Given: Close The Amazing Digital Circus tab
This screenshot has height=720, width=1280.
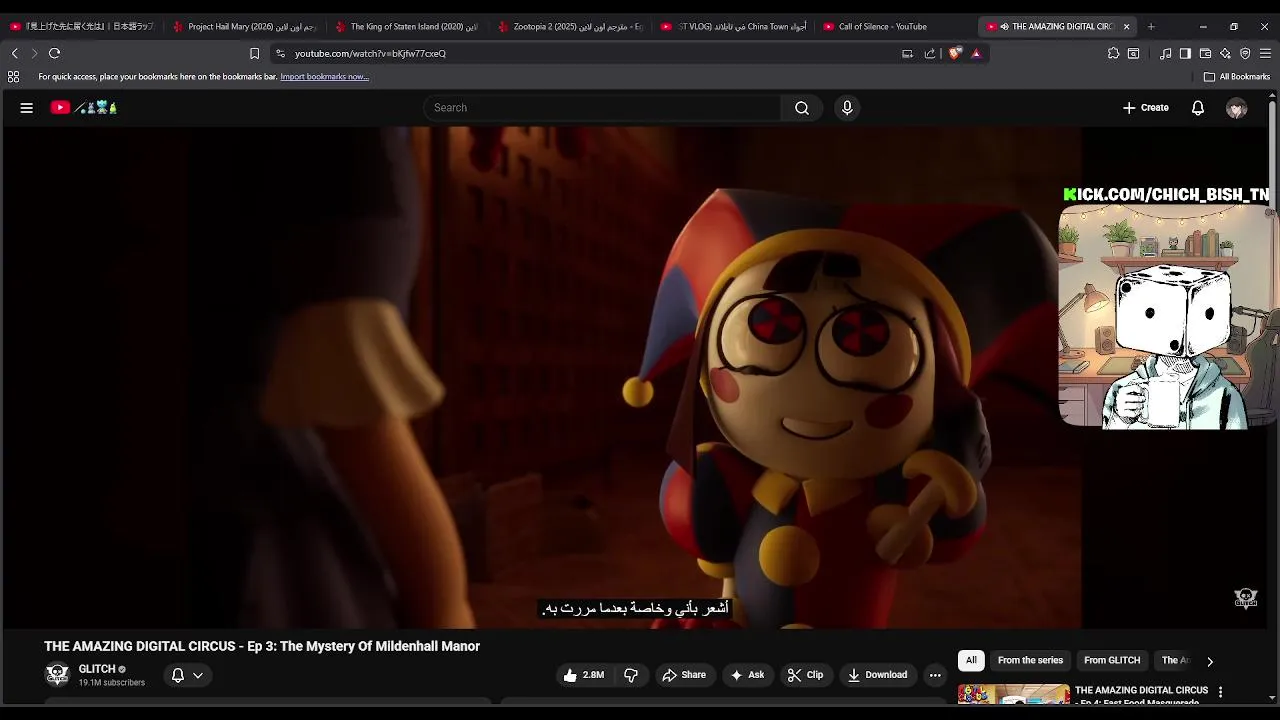Looking at the screenshot, I should coord(1126,27).
